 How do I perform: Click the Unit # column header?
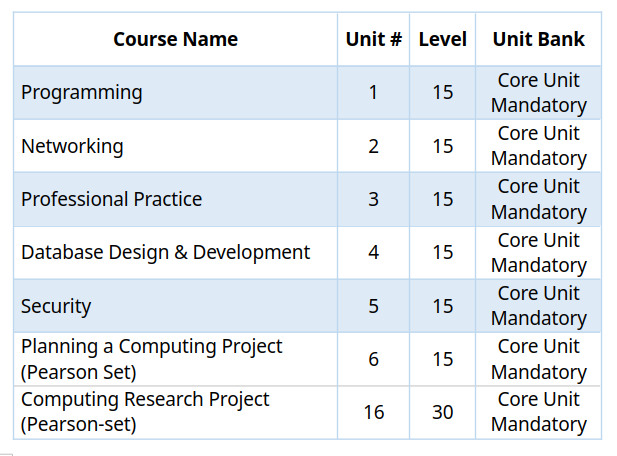click(373, 39)
